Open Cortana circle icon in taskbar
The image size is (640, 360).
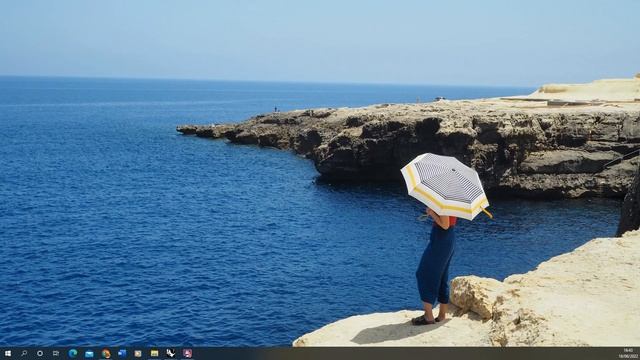[x=40, y=353]
